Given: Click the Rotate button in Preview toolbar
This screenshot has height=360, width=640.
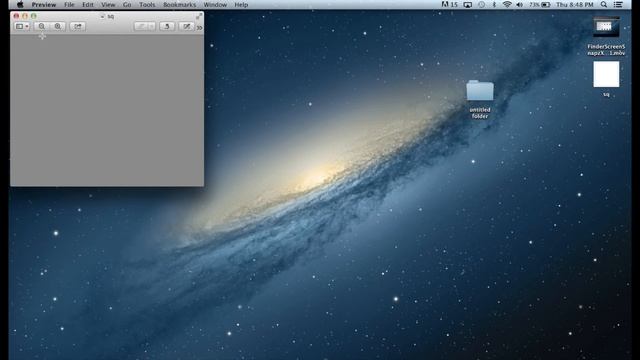Looking at the screenshot, I should click(x=167, y=27).
